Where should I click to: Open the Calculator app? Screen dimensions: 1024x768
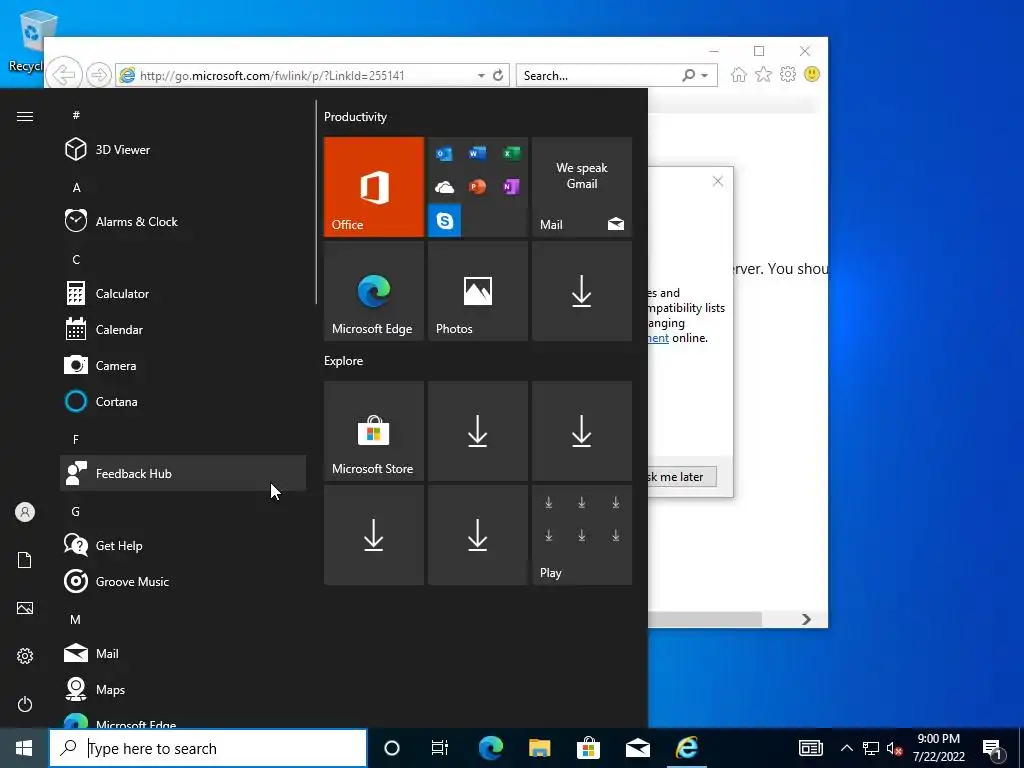[x=183, y=293]
